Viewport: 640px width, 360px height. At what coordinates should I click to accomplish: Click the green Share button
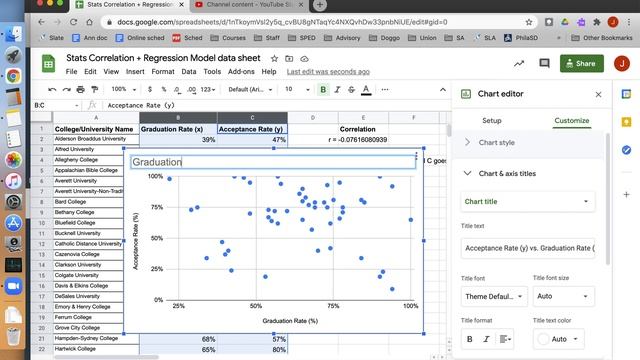pyautogui.click(x=582, y=64)
